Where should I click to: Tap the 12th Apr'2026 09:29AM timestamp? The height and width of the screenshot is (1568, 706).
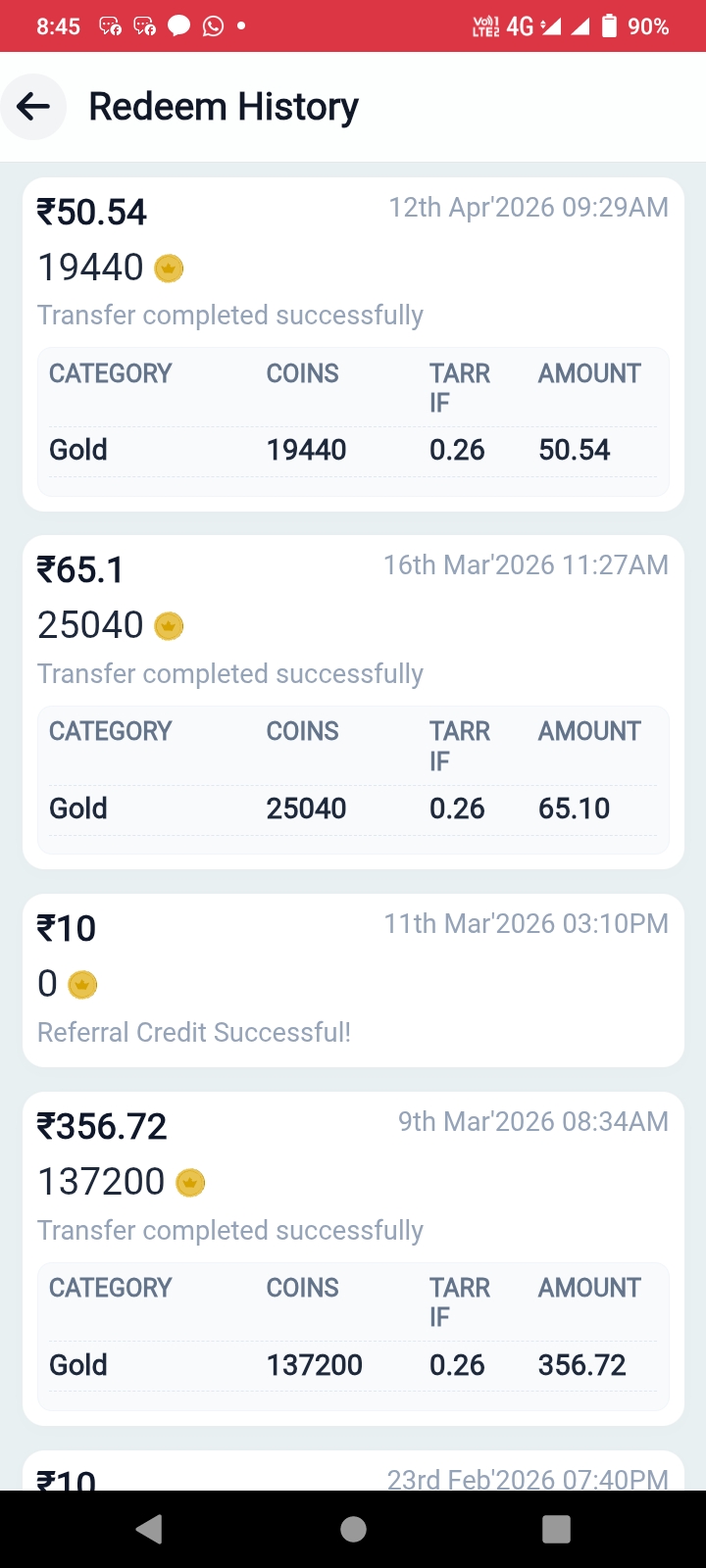coord(529,208)
